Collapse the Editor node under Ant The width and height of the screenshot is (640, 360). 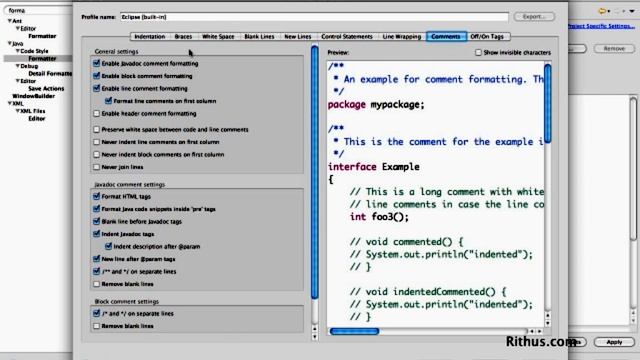coord(18,29)
